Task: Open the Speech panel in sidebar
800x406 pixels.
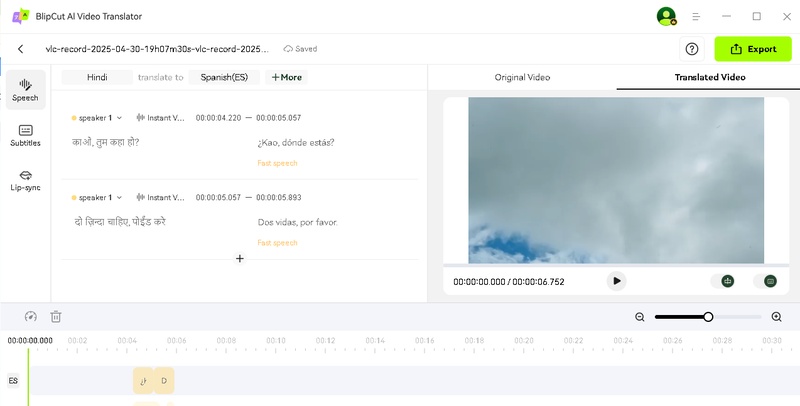Action: (x=25, y=90)
